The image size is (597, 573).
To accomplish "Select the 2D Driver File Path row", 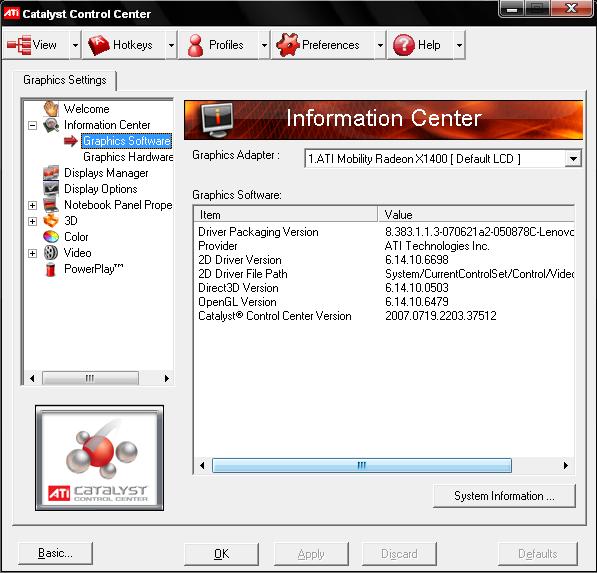I will click(x=384, y=274).
